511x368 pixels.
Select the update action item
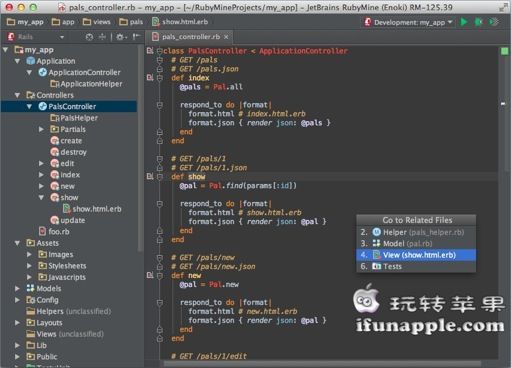68,220
